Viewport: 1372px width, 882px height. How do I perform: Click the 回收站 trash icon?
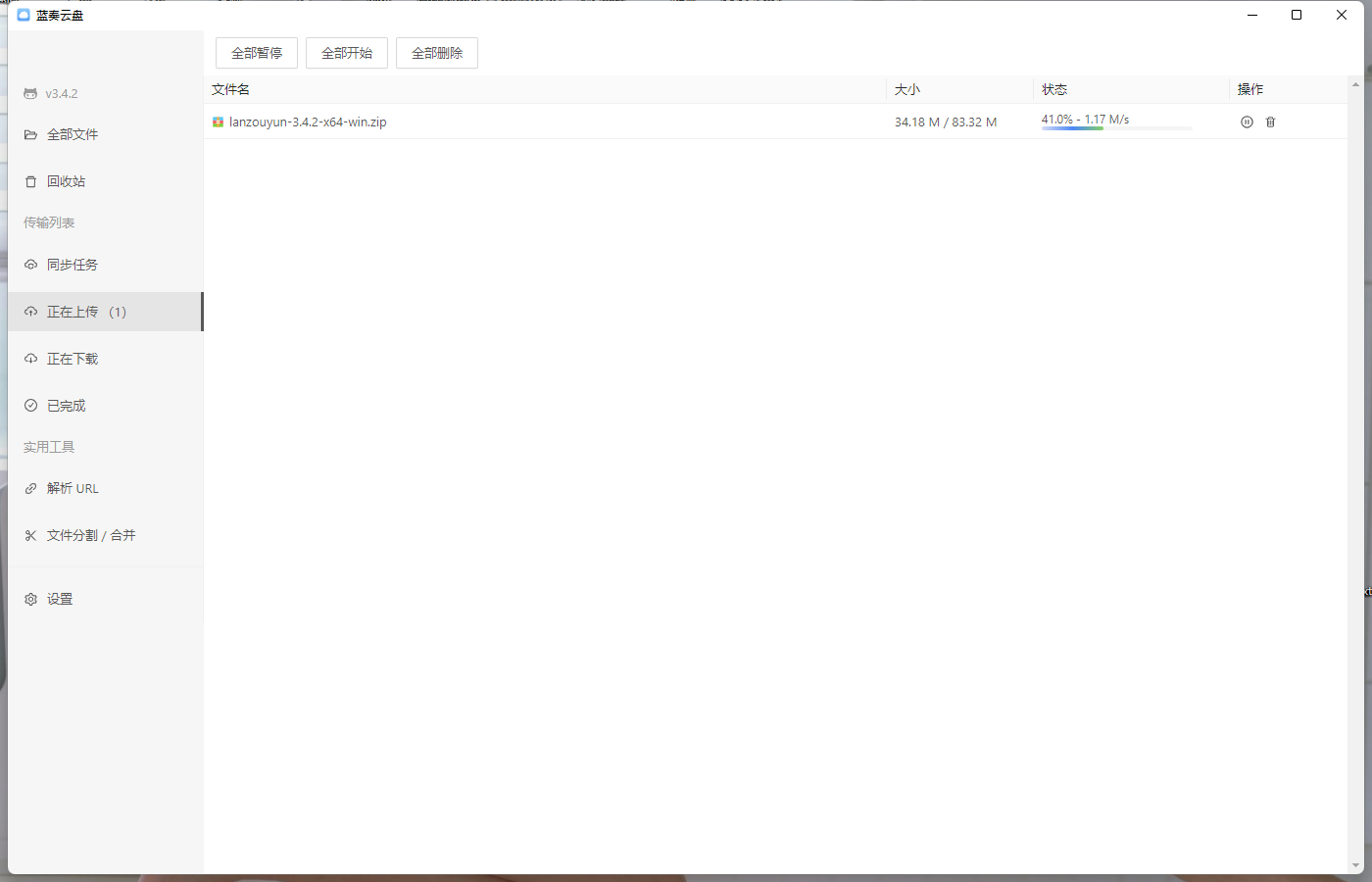(x=30, y=181)
